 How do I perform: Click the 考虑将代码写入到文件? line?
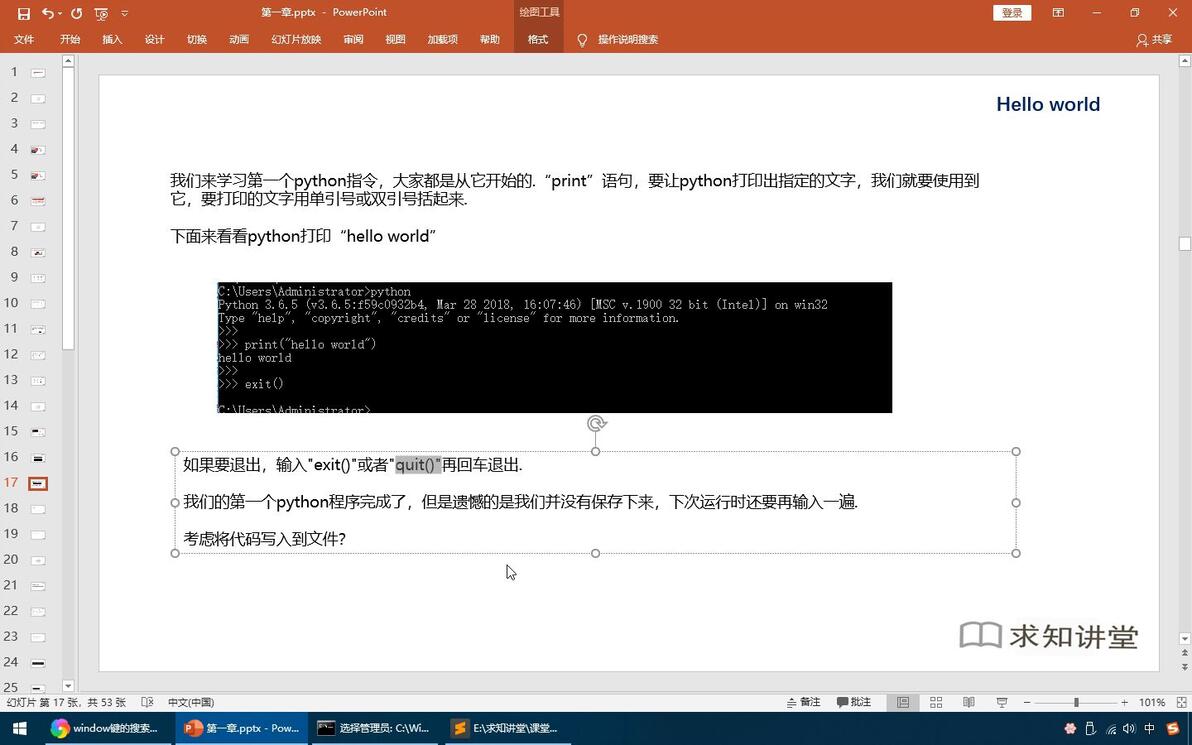click(x=265, y=538)
